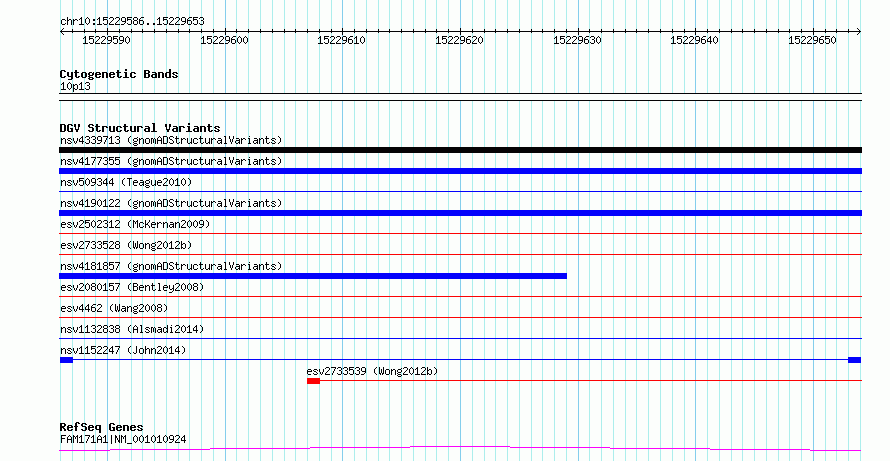Click the black nsv4339713 variant bar
The height and width of the screenshot is (461, 890).
click(460, 150)
